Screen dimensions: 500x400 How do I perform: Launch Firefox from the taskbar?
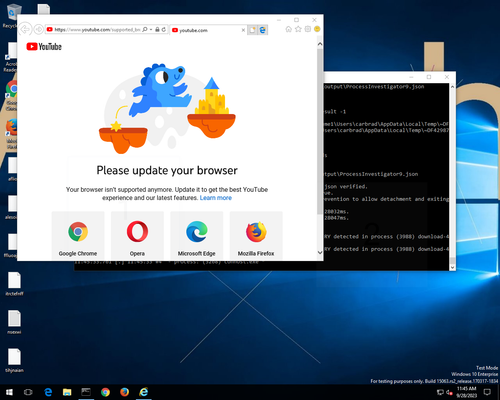pyautogui.click(x=124, y=392)
